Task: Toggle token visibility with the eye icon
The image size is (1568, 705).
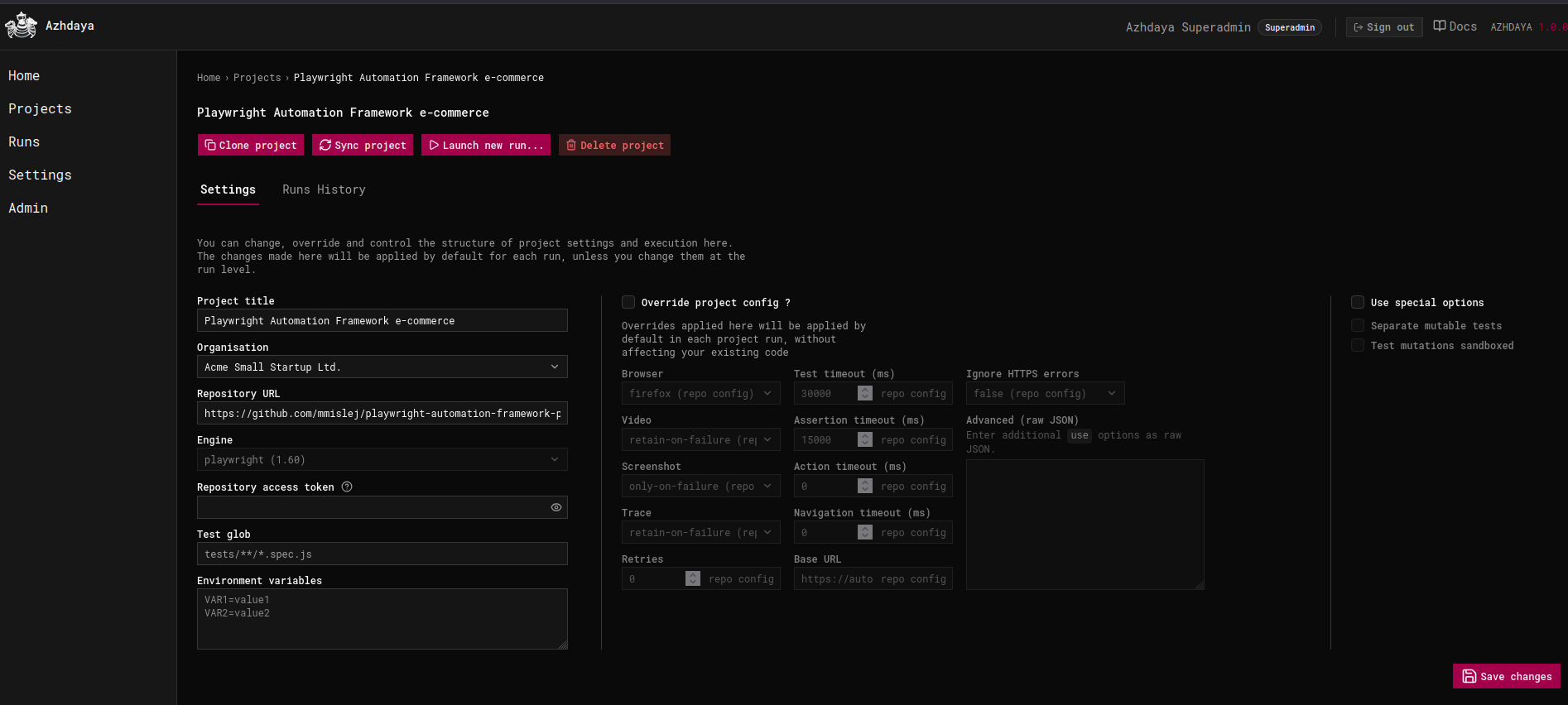Action: click(556, 507)
